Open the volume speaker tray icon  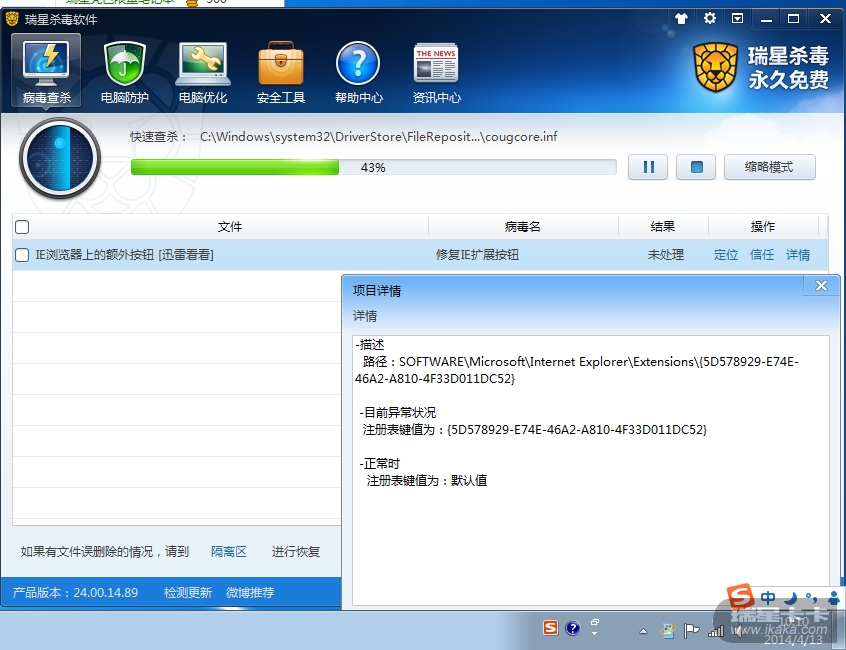point(738,631)
